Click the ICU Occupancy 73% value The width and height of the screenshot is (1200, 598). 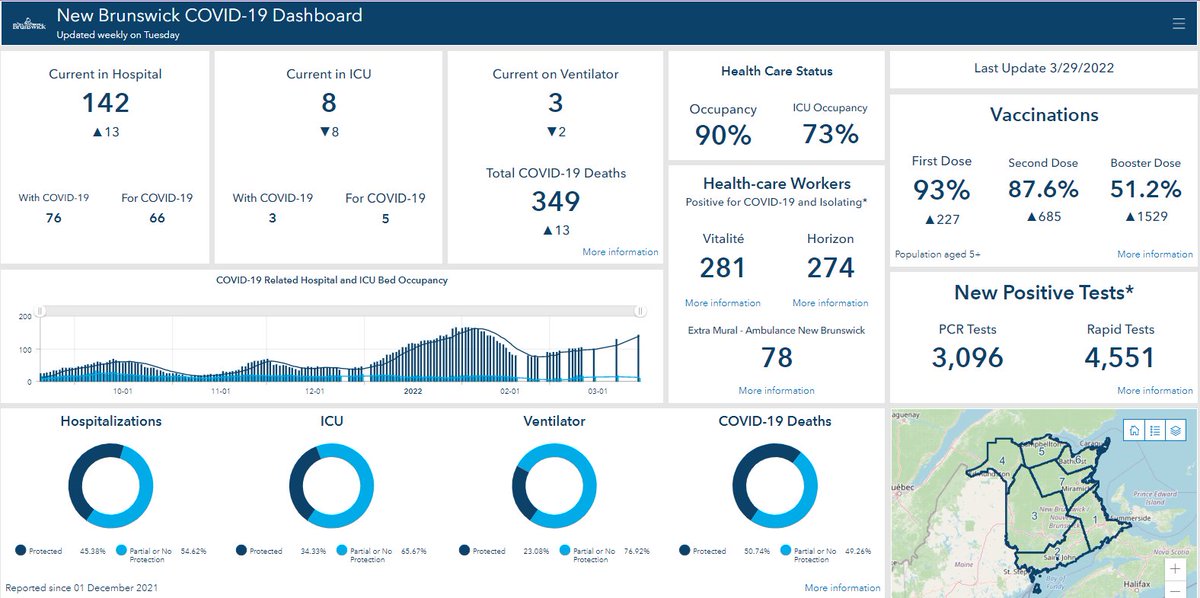(x=830, y=134)
